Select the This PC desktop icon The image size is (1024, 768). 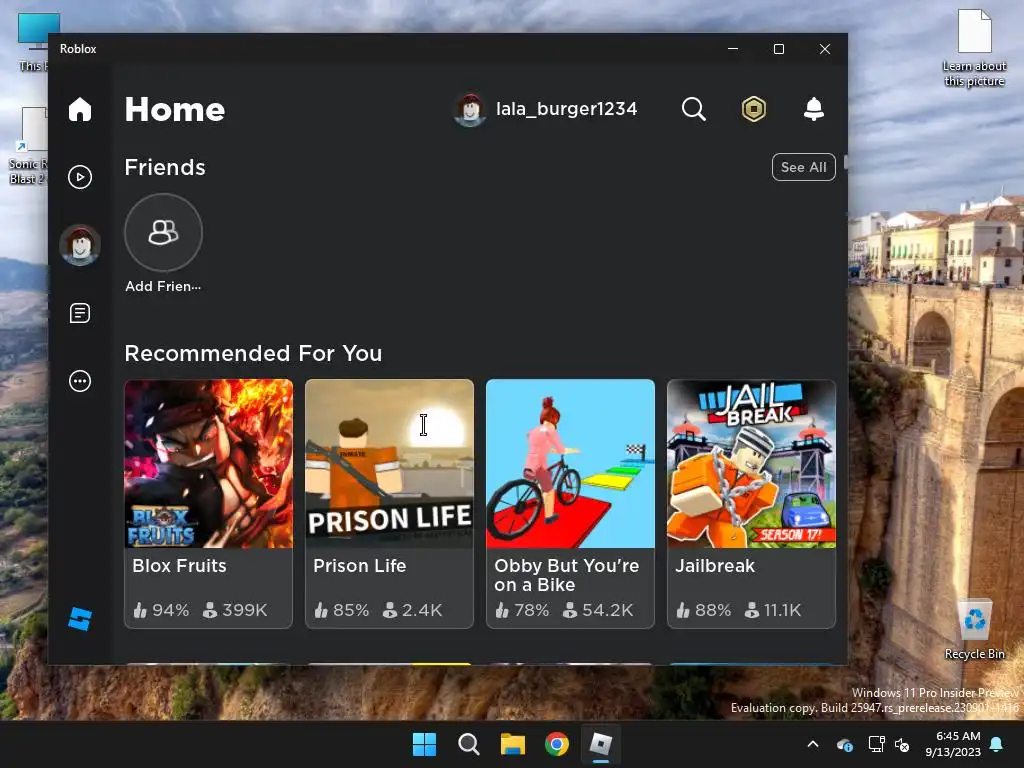(x=33, y=42)
